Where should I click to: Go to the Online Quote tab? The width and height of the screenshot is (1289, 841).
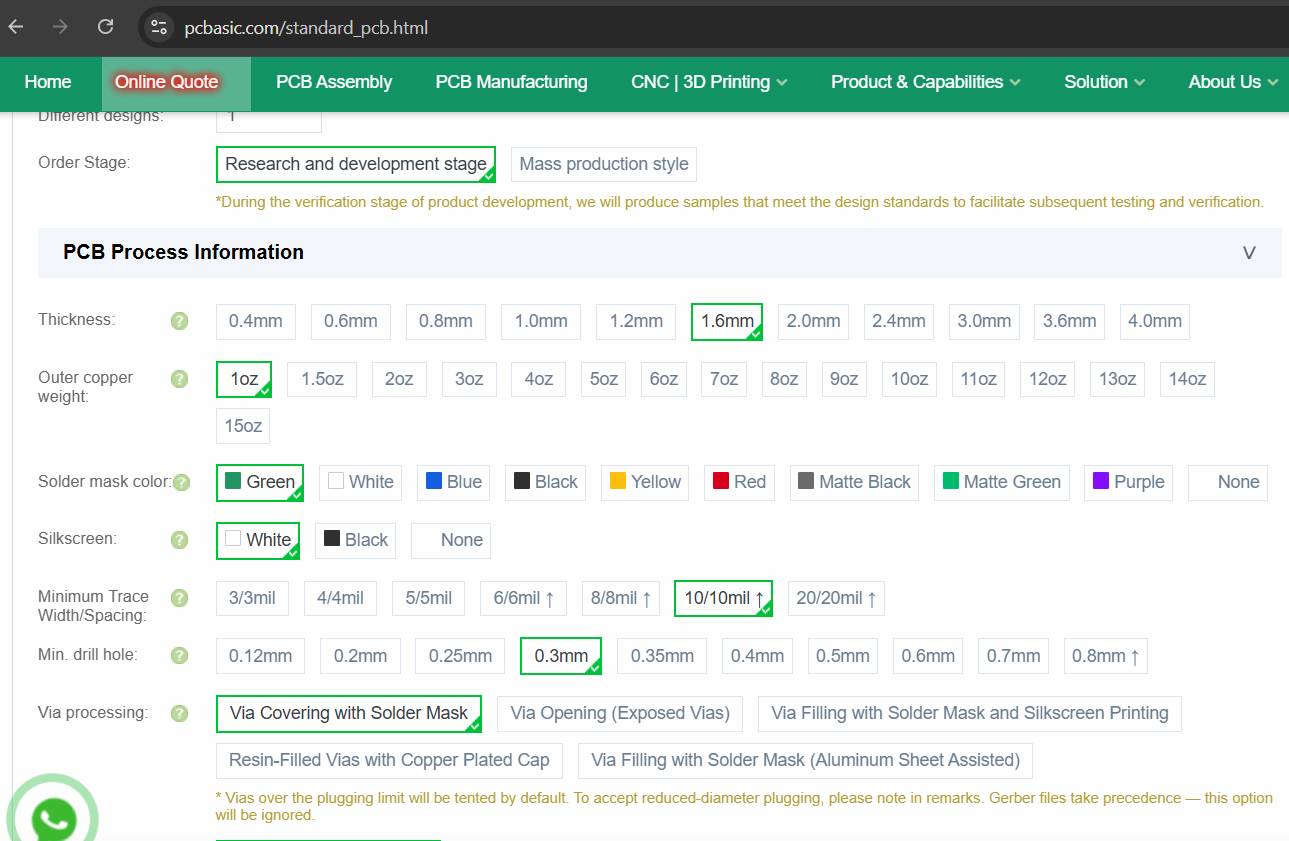pyautogui.click(x=167, y=83)
